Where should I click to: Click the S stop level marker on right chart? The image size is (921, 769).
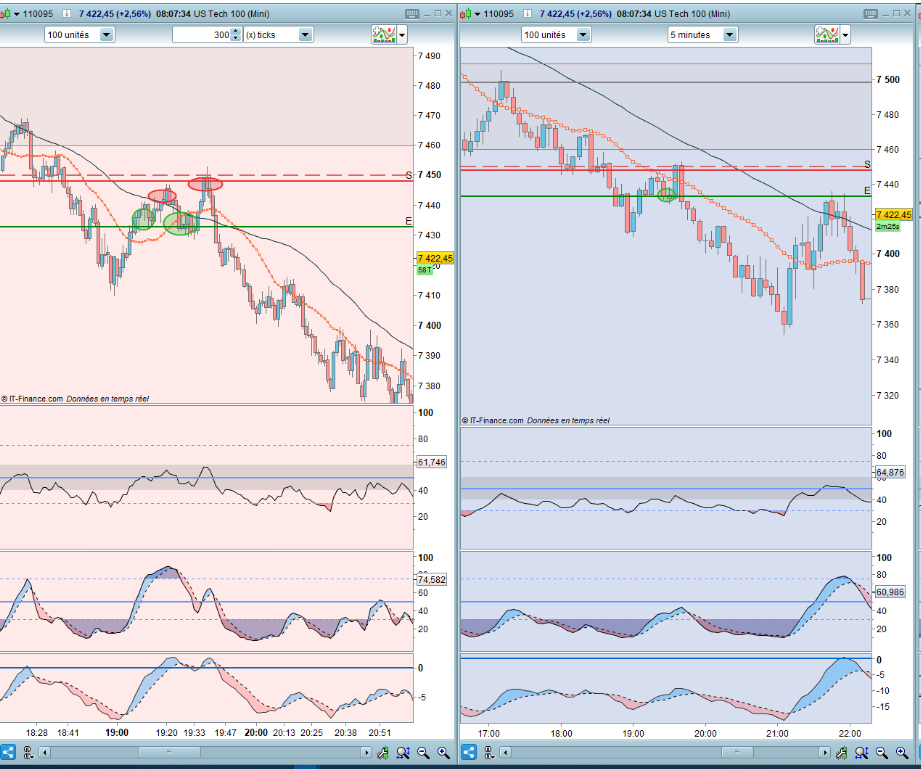867,164
